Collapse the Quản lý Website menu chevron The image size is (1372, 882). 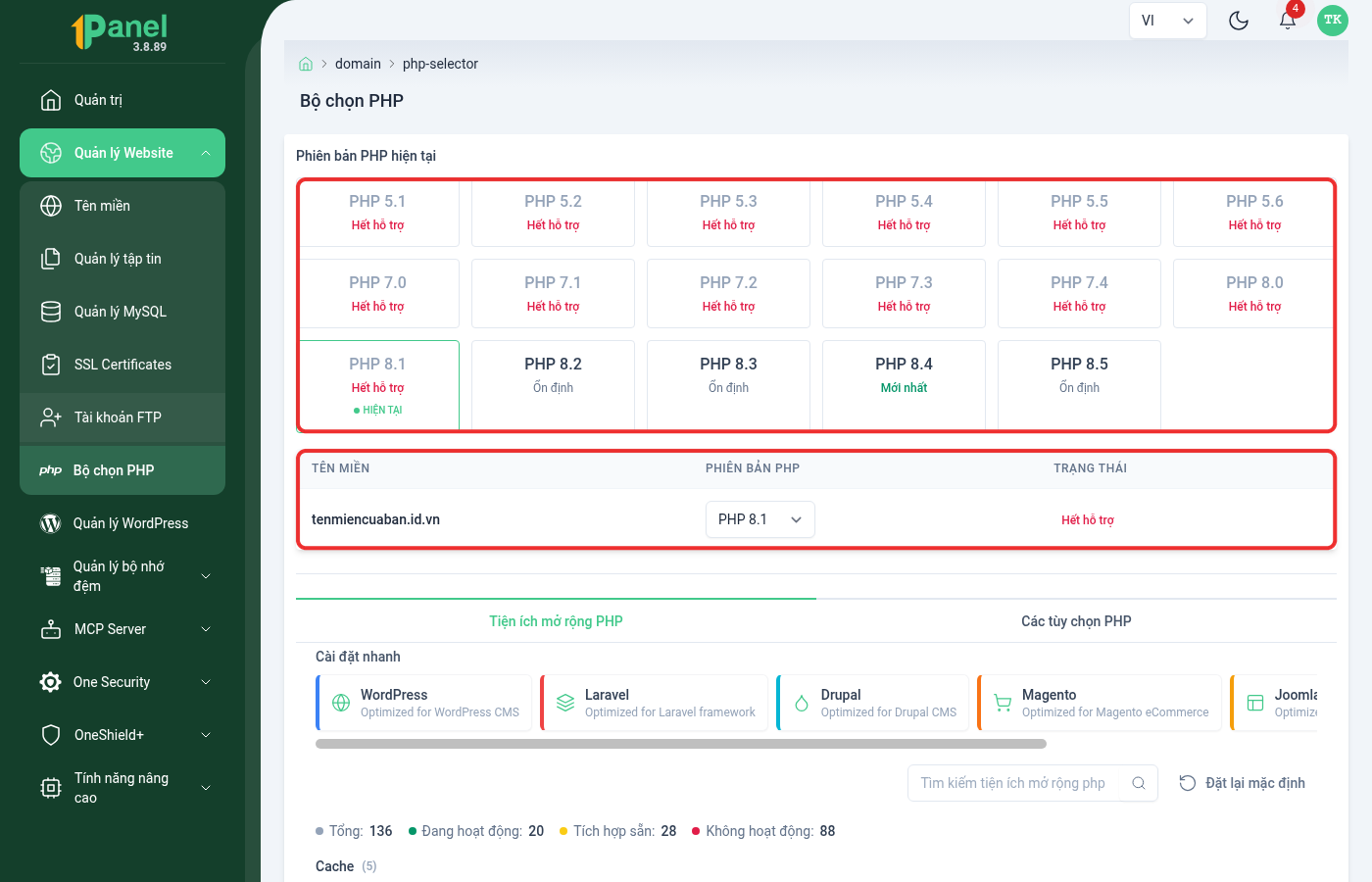click(x=206, y=153)
